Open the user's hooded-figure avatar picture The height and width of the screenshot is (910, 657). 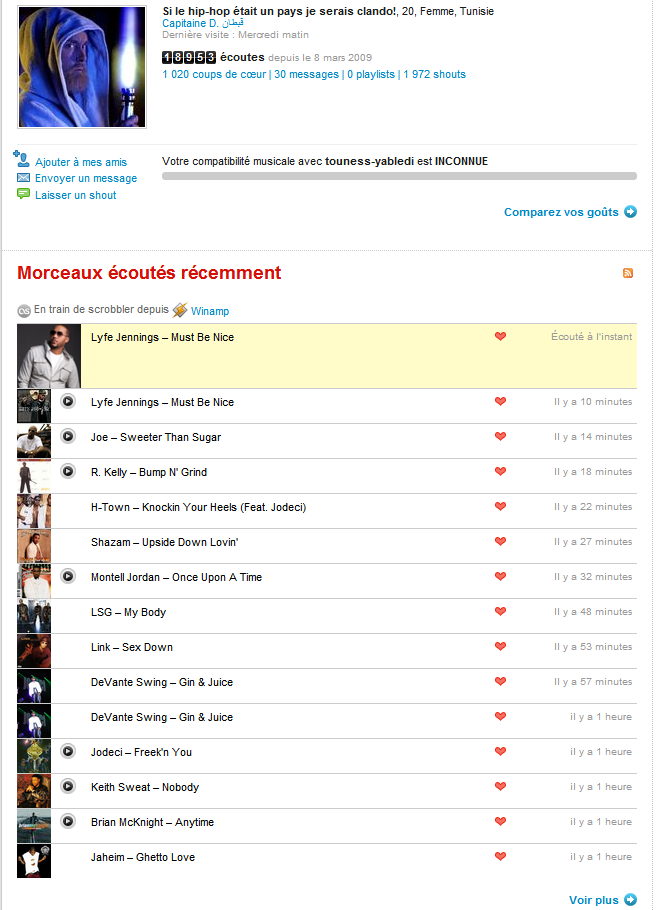tap(82, 67)
